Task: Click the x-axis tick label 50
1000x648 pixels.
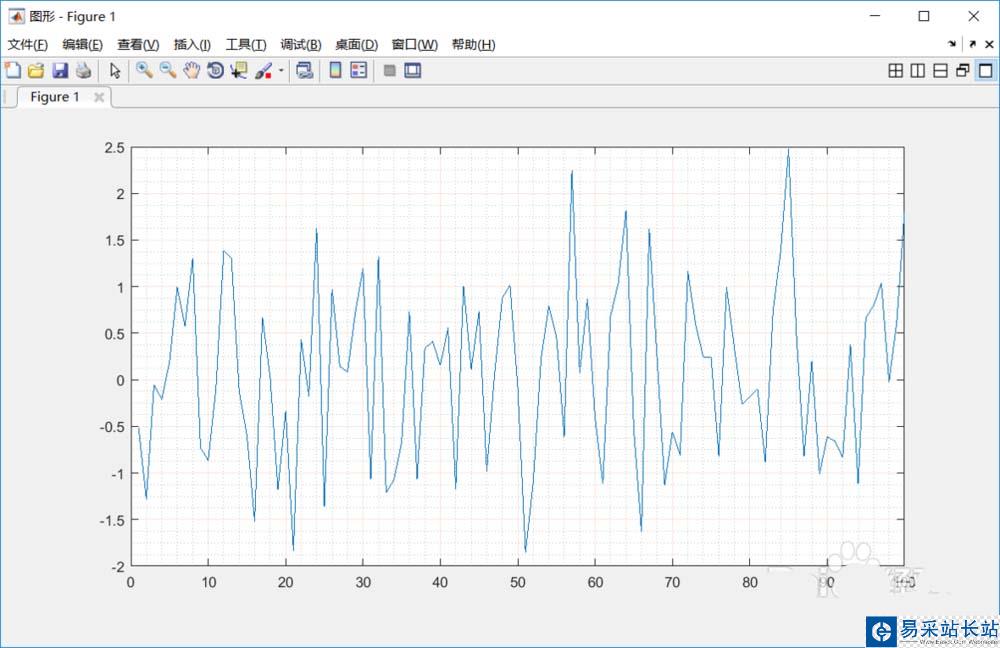Action: [x=517, y=582]
